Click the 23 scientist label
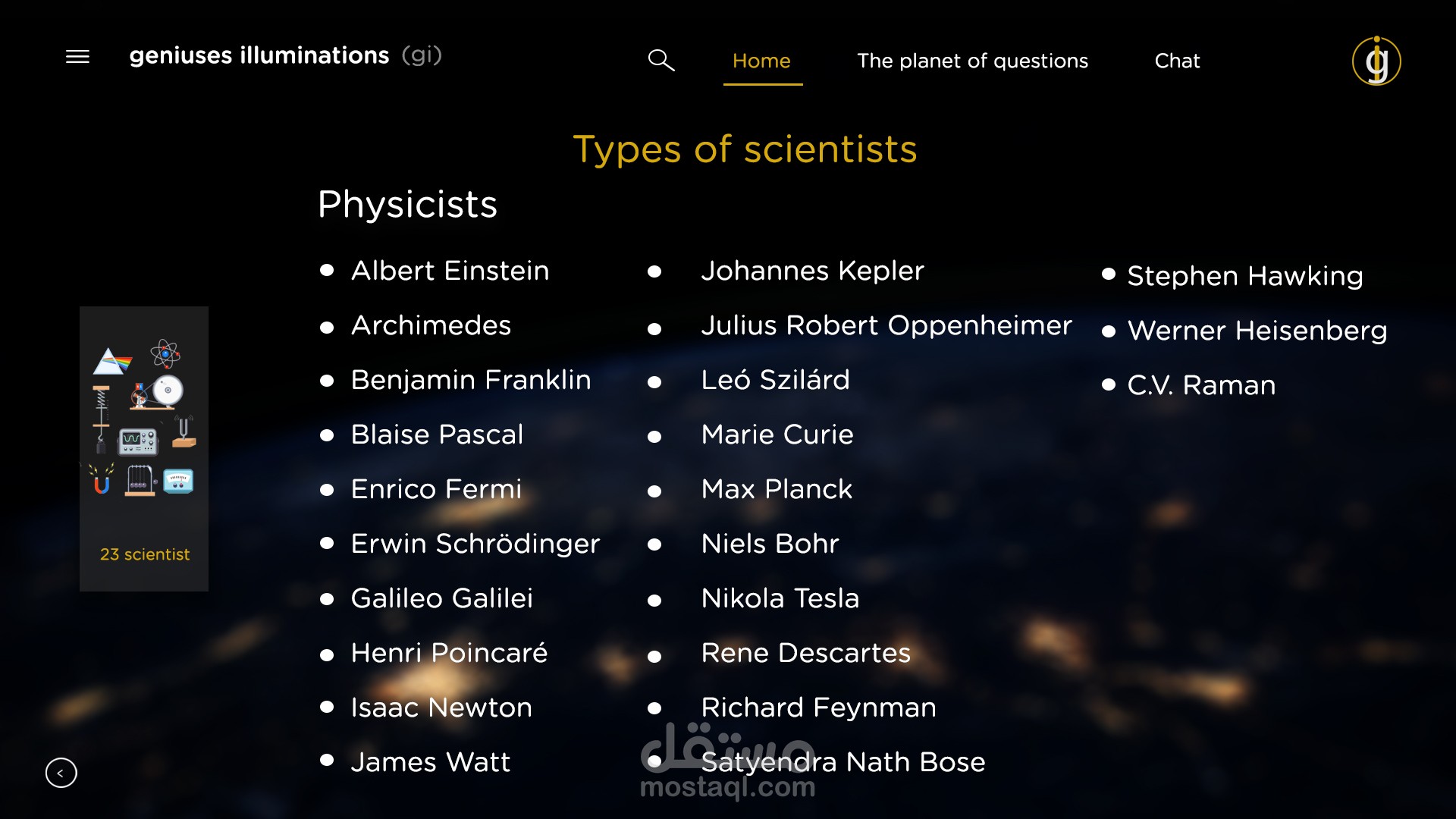The width and height of the screenshot is (1456, 819). click(x=145, y=554)
